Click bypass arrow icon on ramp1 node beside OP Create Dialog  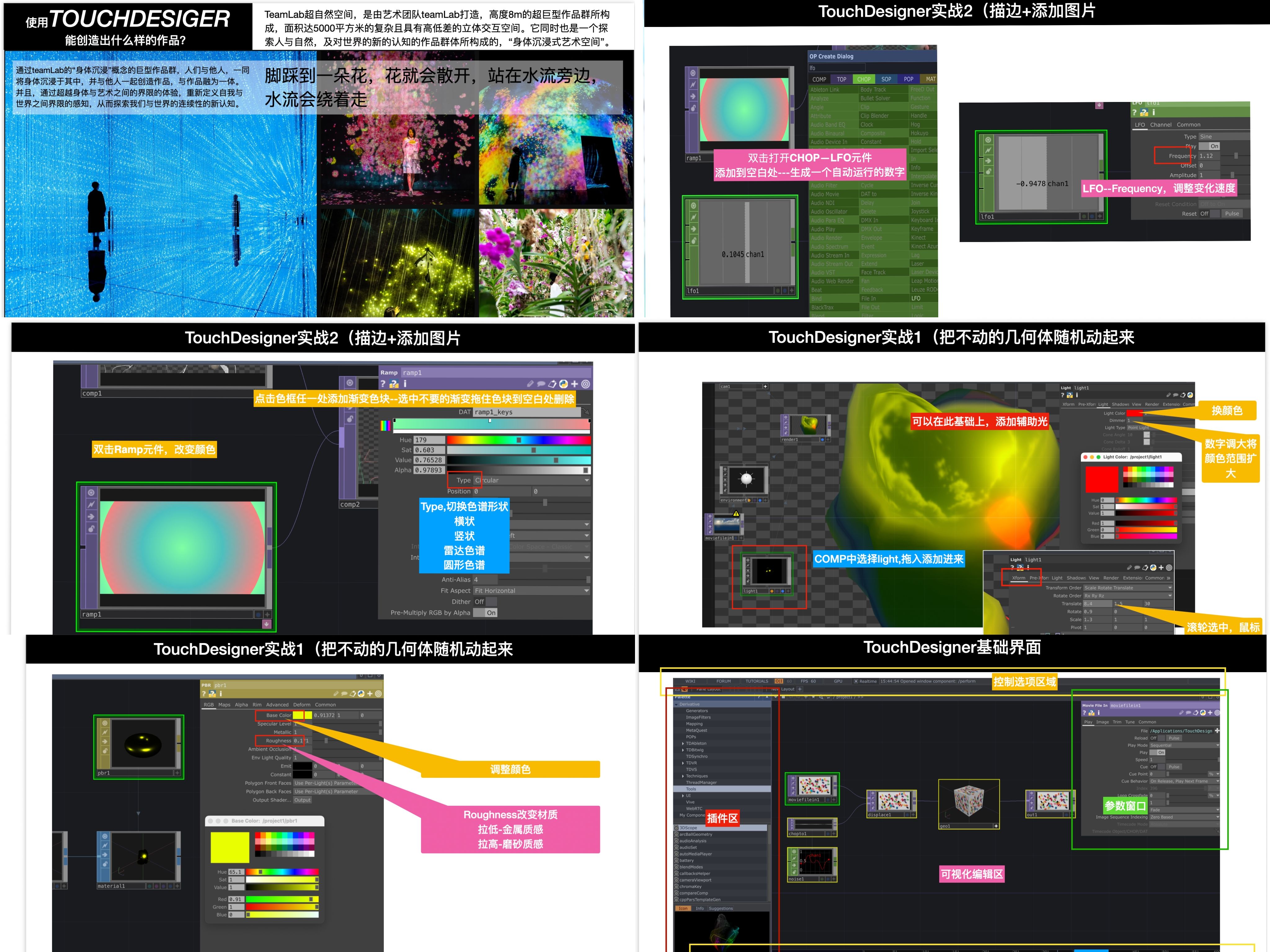pyautogui.click(x=693, y=96)
